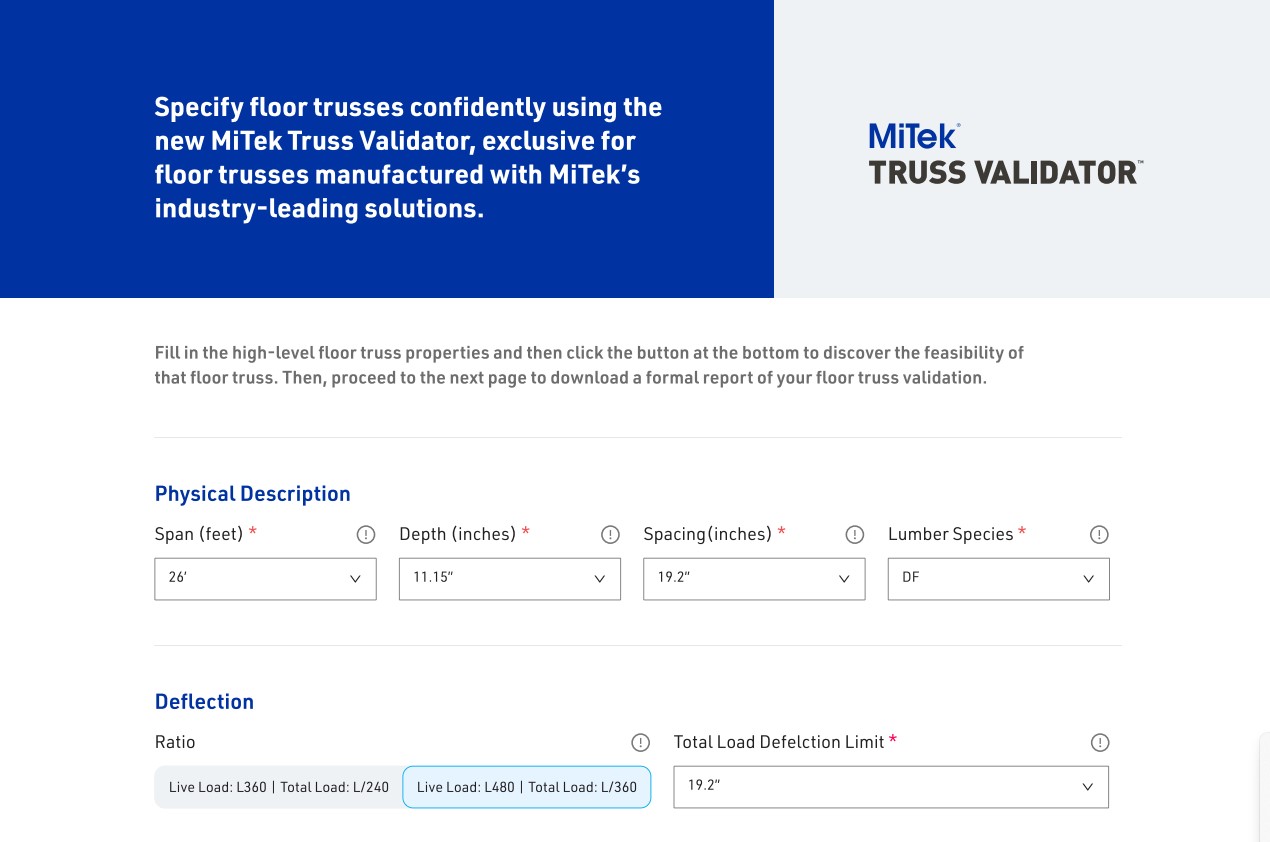Click the info icon next to Depth (inches)

[610, 535]
